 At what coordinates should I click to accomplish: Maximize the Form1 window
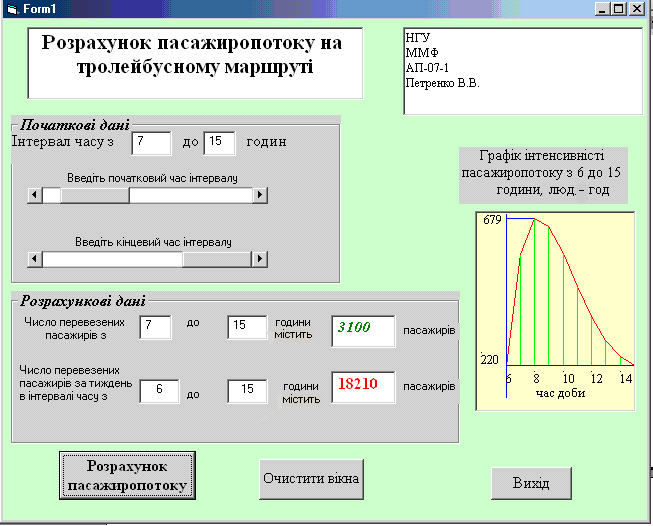pos(618,9)
